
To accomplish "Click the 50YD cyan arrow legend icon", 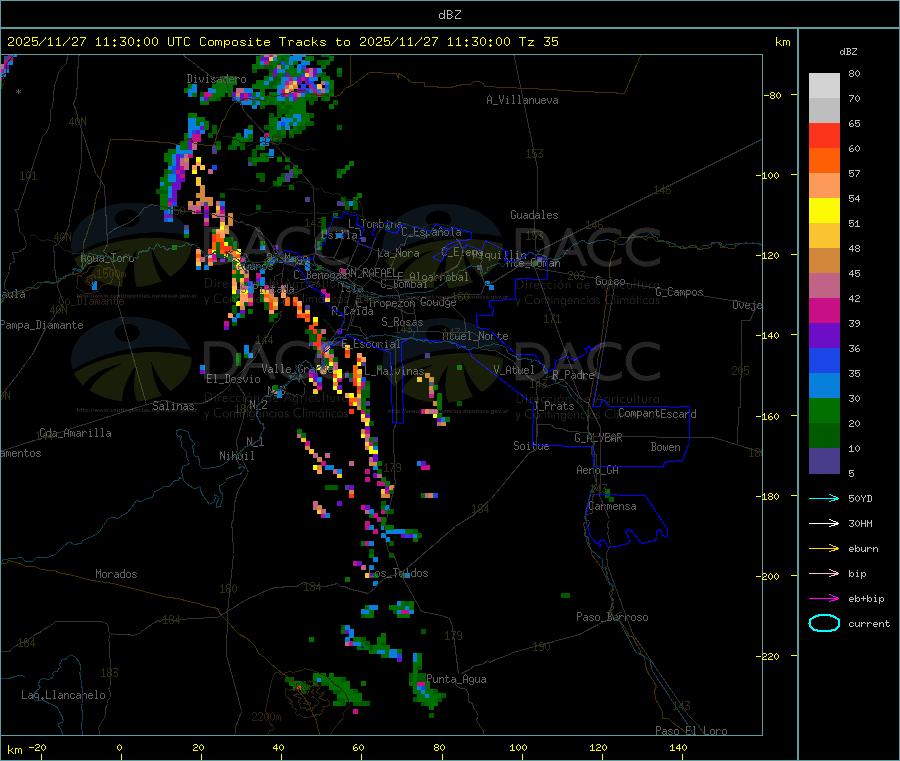I will tap(824, 498).
